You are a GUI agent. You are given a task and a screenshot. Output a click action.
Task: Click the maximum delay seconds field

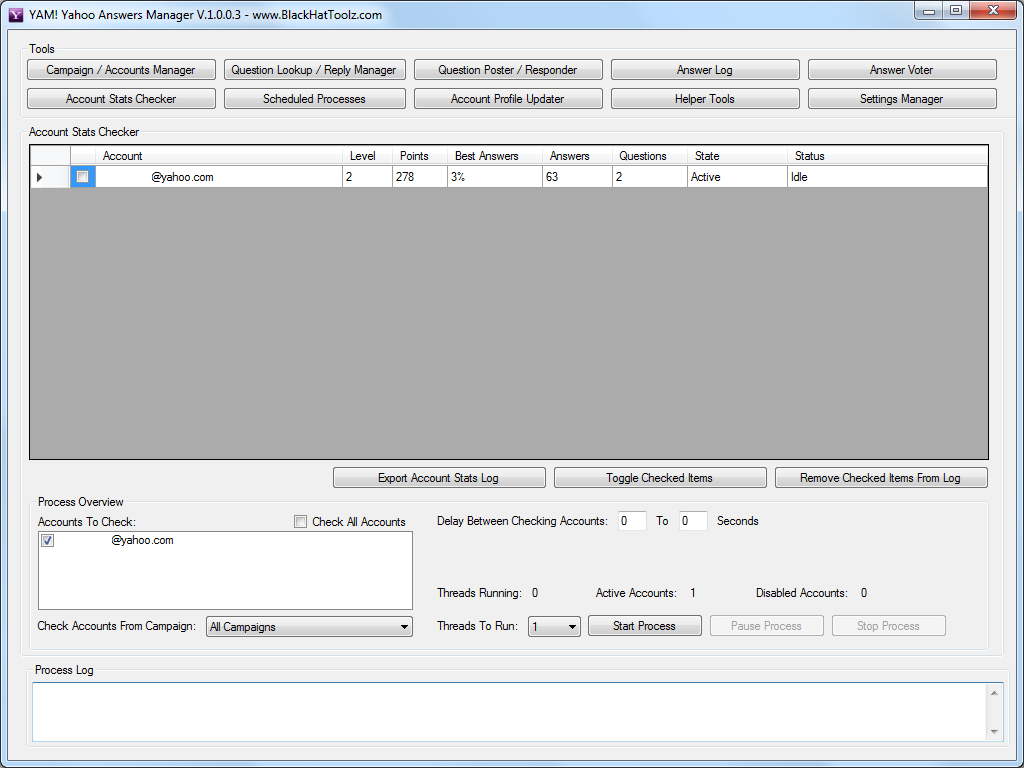(x=693, y=521)
